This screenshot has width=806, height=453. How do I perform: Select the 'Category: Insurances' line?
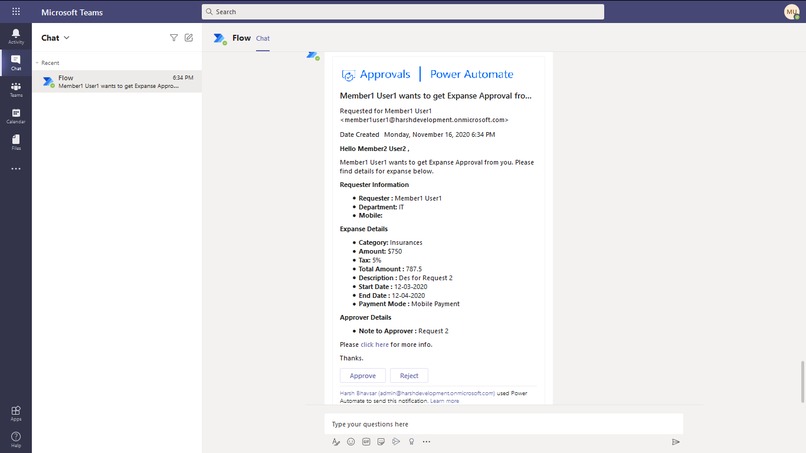click(390, 242)
